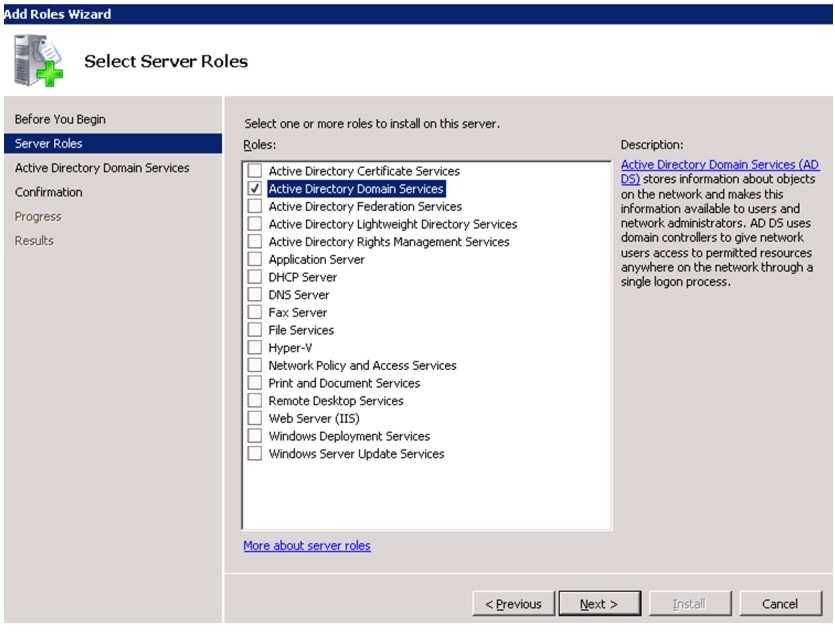Select Server Roles step in sidebar

[x=113, y=143]
